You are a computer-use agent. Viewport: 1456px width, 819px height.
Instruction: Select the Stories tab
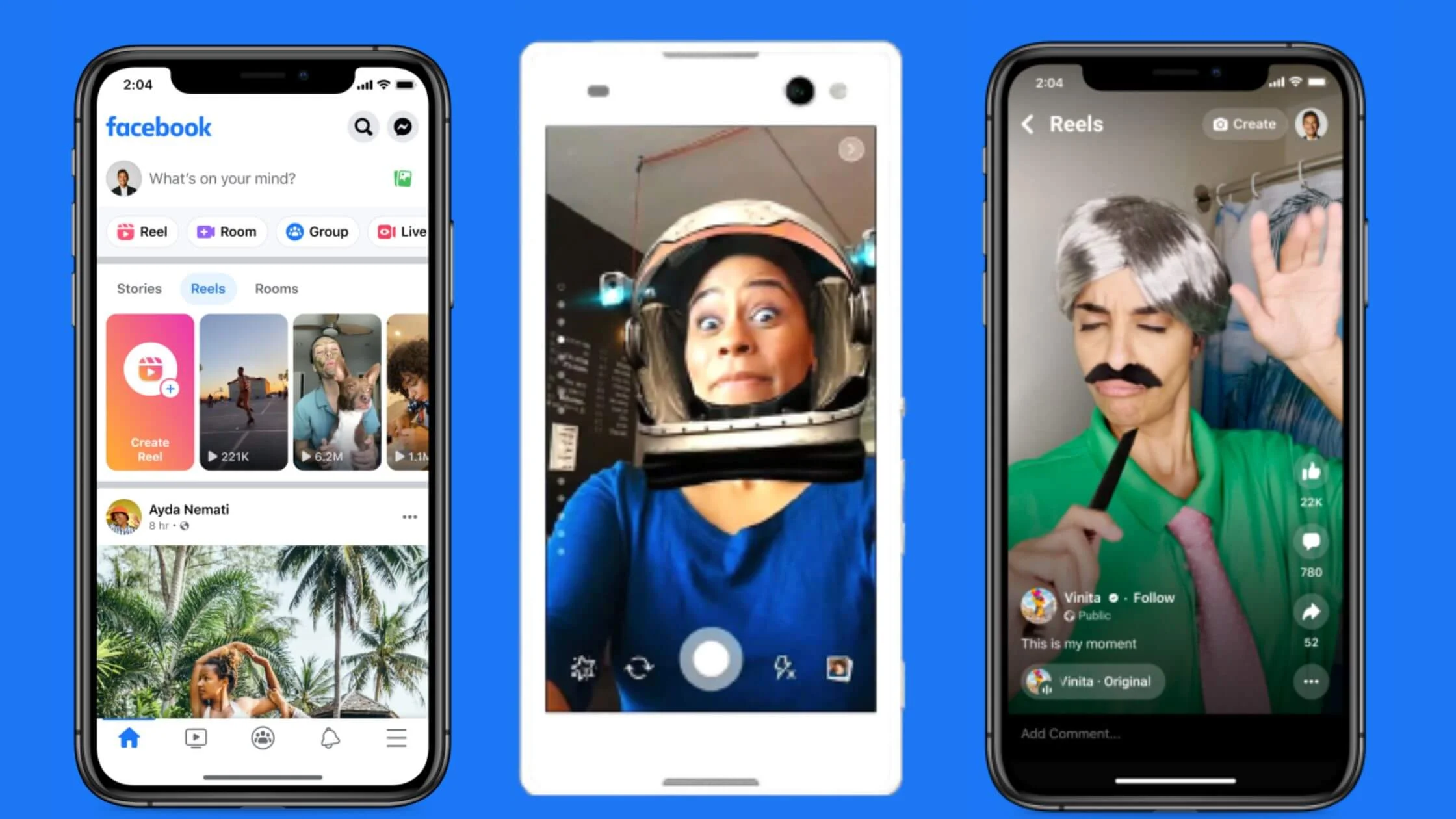[138, 288]
